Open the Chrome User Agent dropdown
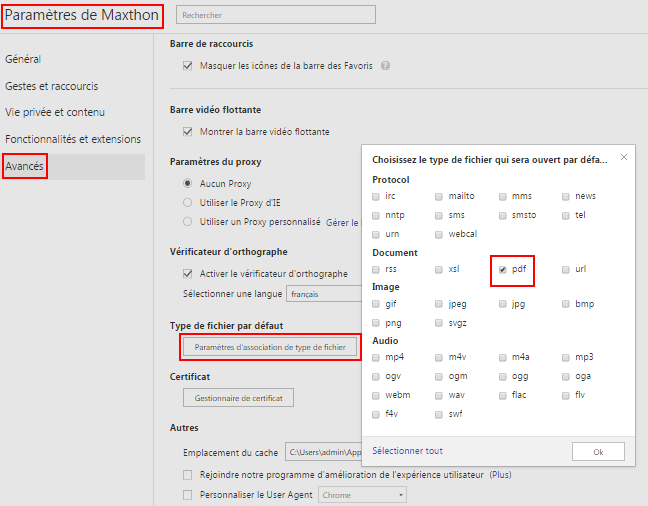This screenshot has width=648, height=506. (x=362, y=495)
